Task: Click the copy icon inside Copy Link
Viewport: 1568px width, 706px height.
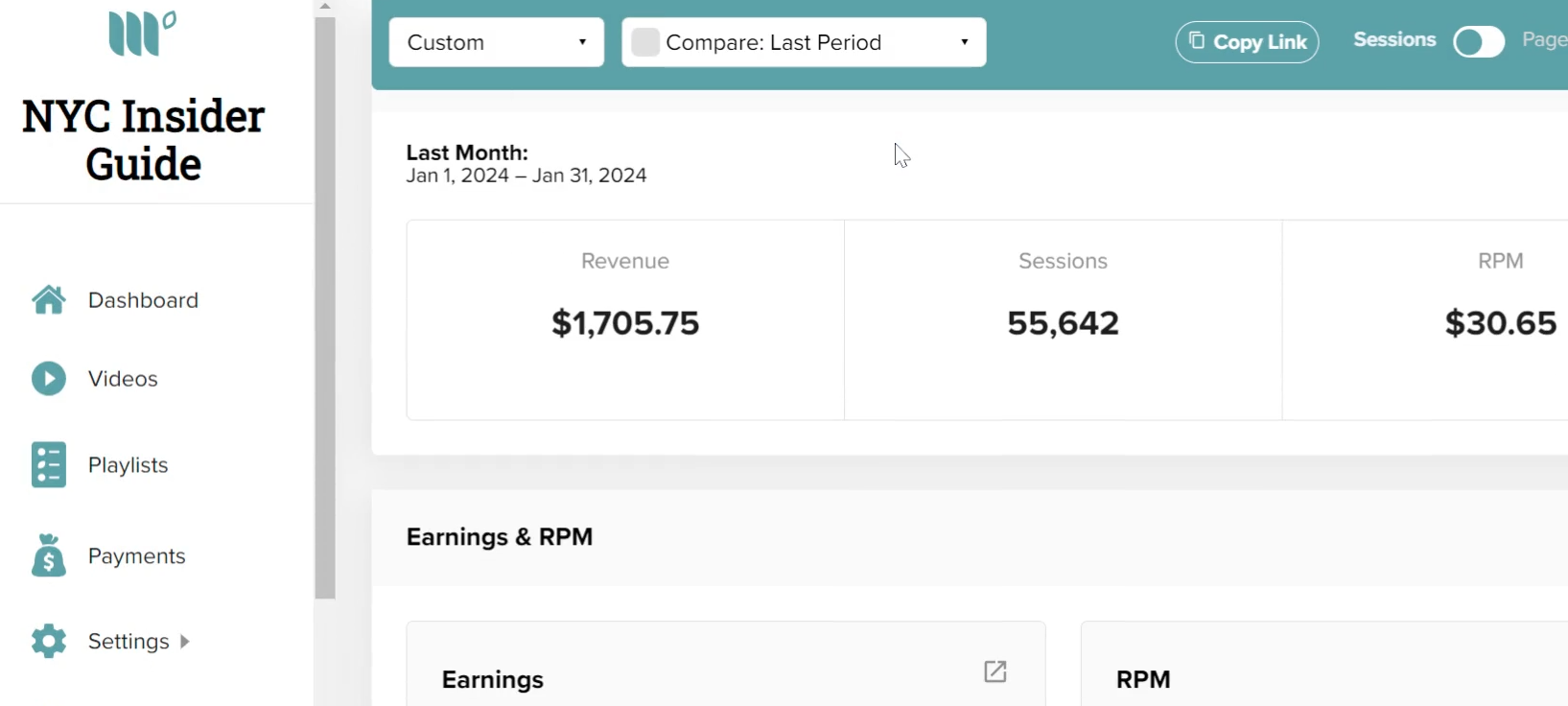Action: pyautogui.click(x=1197, y=40)
